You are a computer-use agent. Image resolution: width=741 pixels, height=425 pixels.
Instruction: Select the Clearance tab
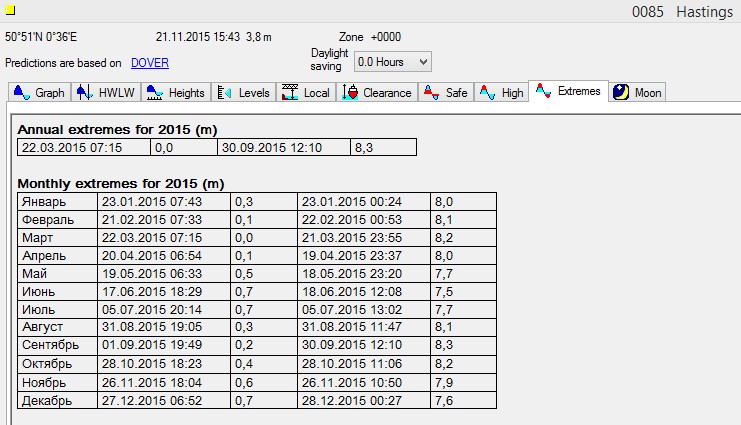377,92
